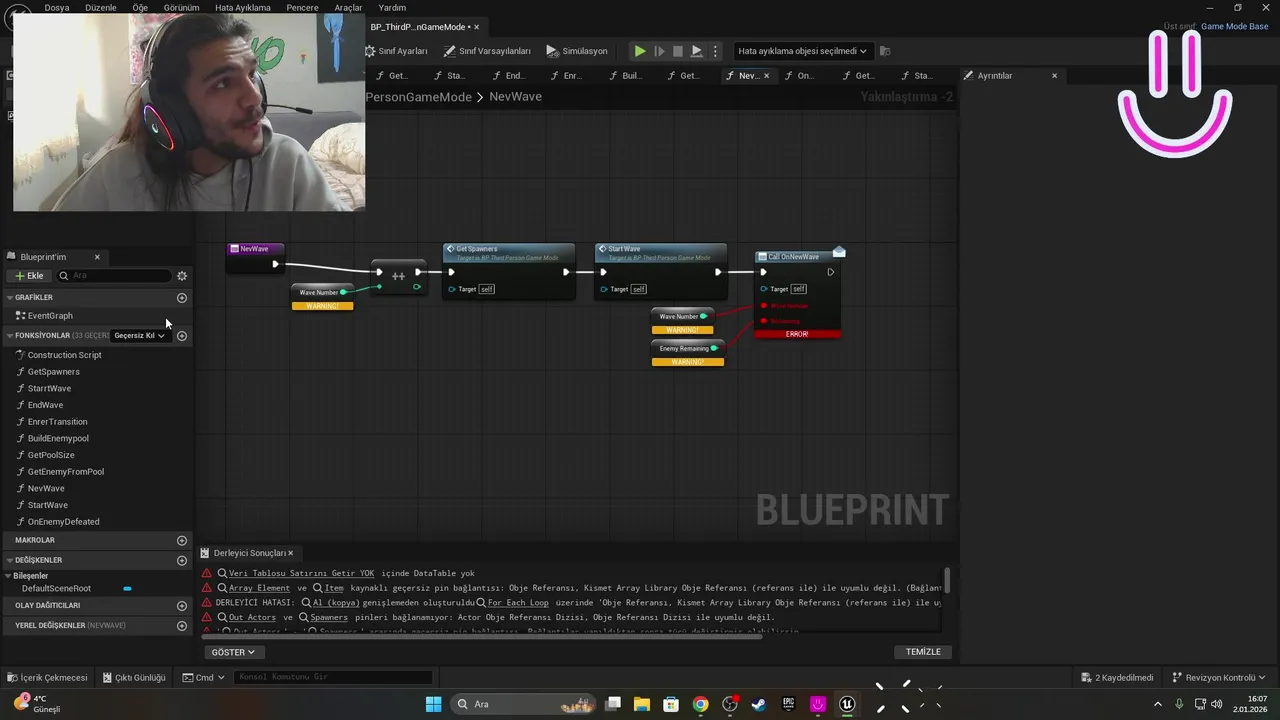This screenshot has height=720, width=1280.
Task: Add a new macro with MAKROLAR plus
Action: point(182,540)
